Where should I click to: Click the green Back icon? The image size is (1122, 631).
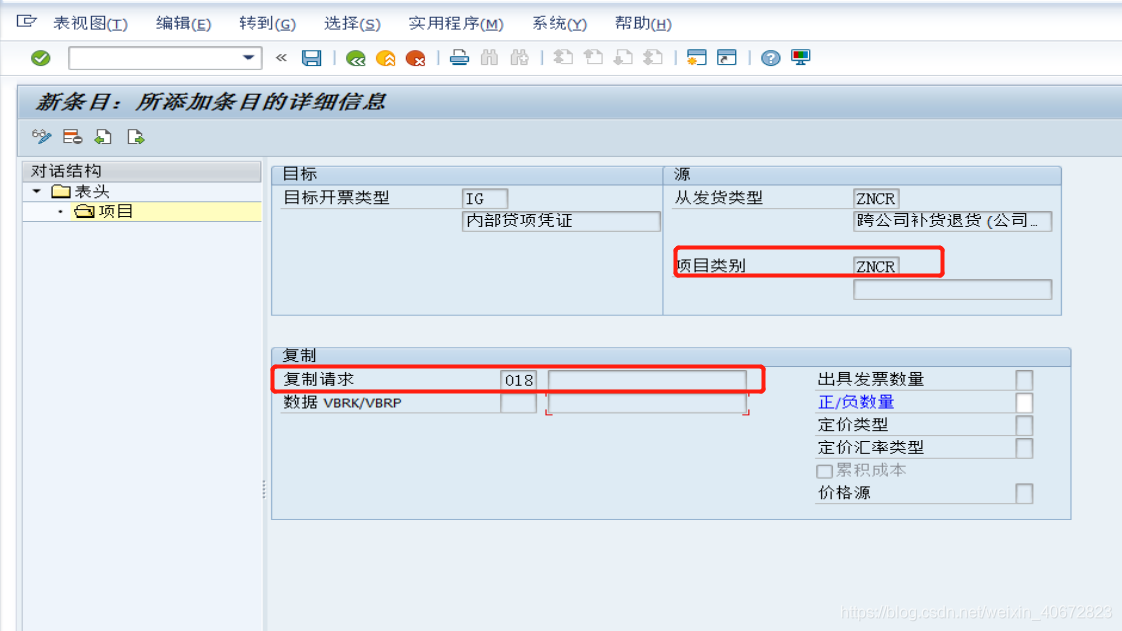(356, 58)
